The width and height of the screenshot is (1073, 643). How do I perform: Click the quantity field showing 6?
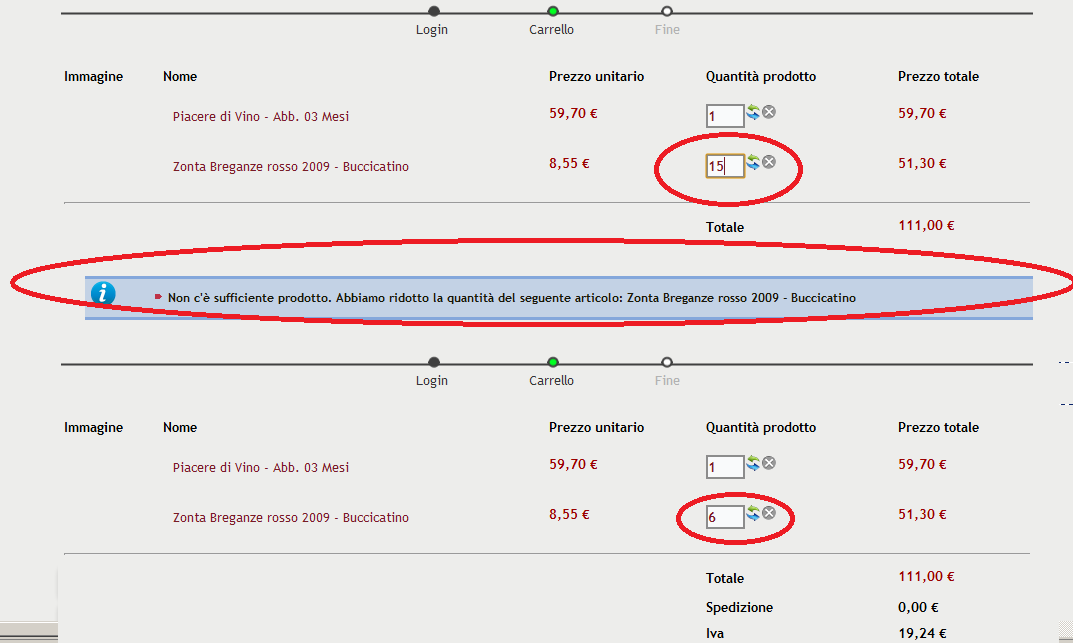tap(725, 517)
